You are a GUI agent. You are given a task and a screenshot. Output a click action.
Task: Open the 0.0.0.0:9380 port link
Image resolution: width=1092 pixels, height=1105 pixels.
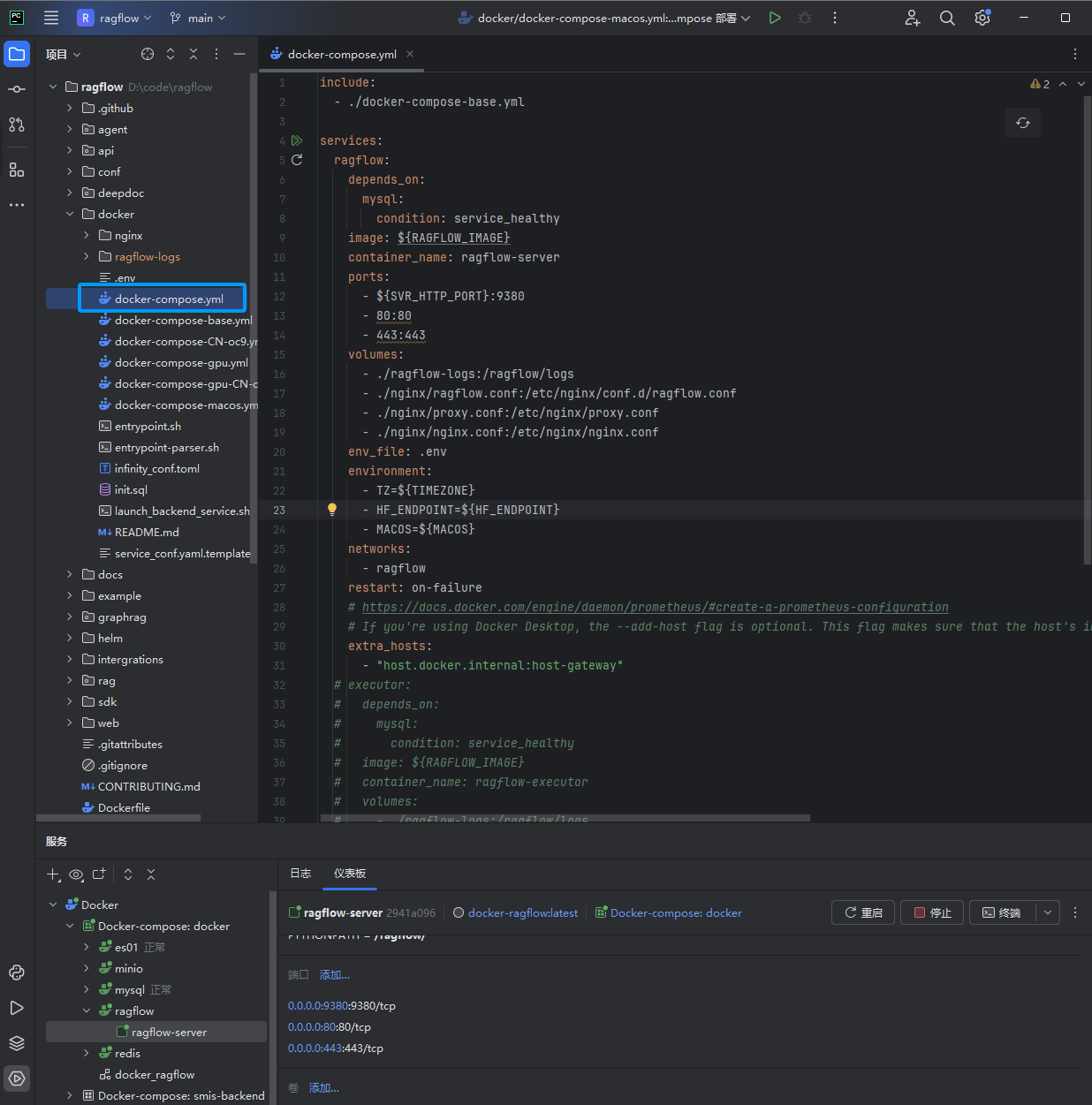[318, 1006]
